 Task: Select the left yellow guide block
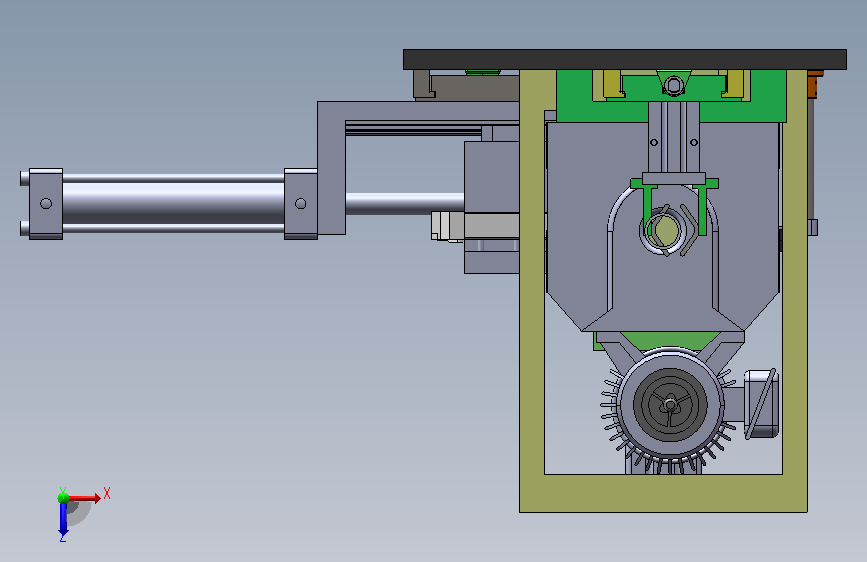pyautogui.click(x=614, y=84)
